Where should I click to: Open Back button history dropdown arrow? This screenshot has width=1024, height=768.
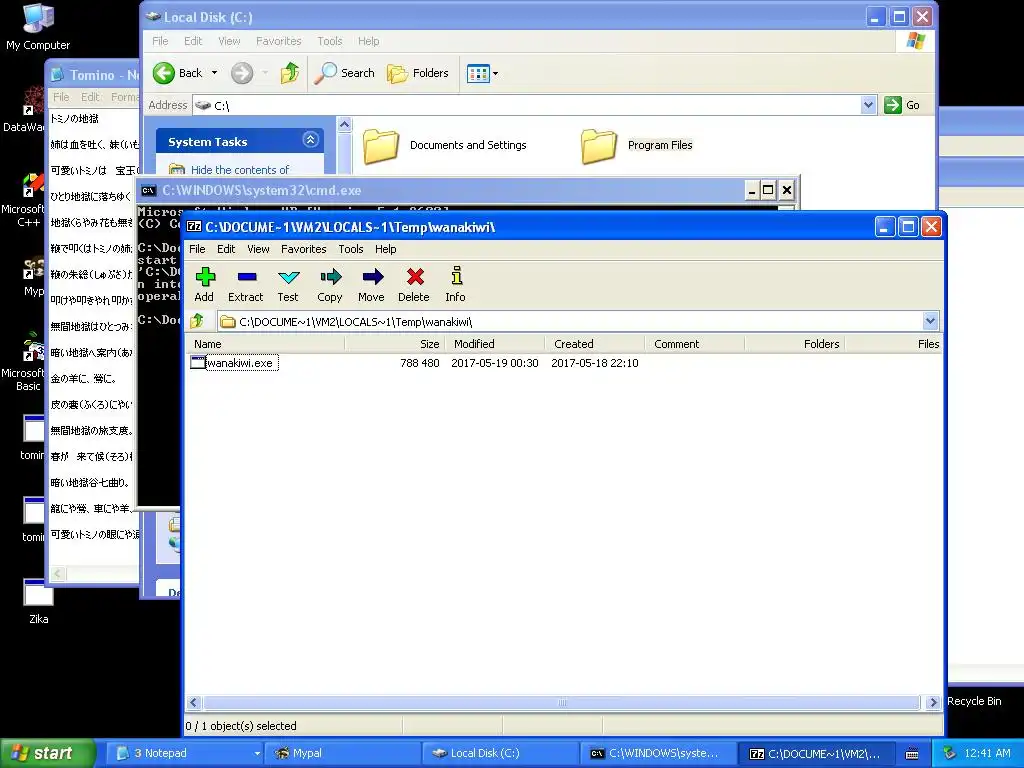pyautogui.click(x=214, y=73)
